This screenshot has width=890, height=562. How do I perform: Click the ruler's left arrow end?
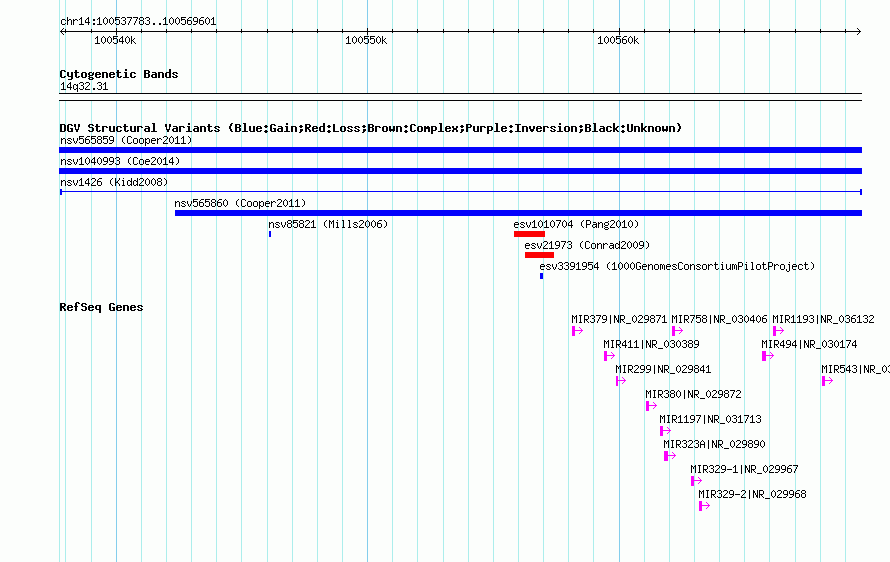pos(62,32)
